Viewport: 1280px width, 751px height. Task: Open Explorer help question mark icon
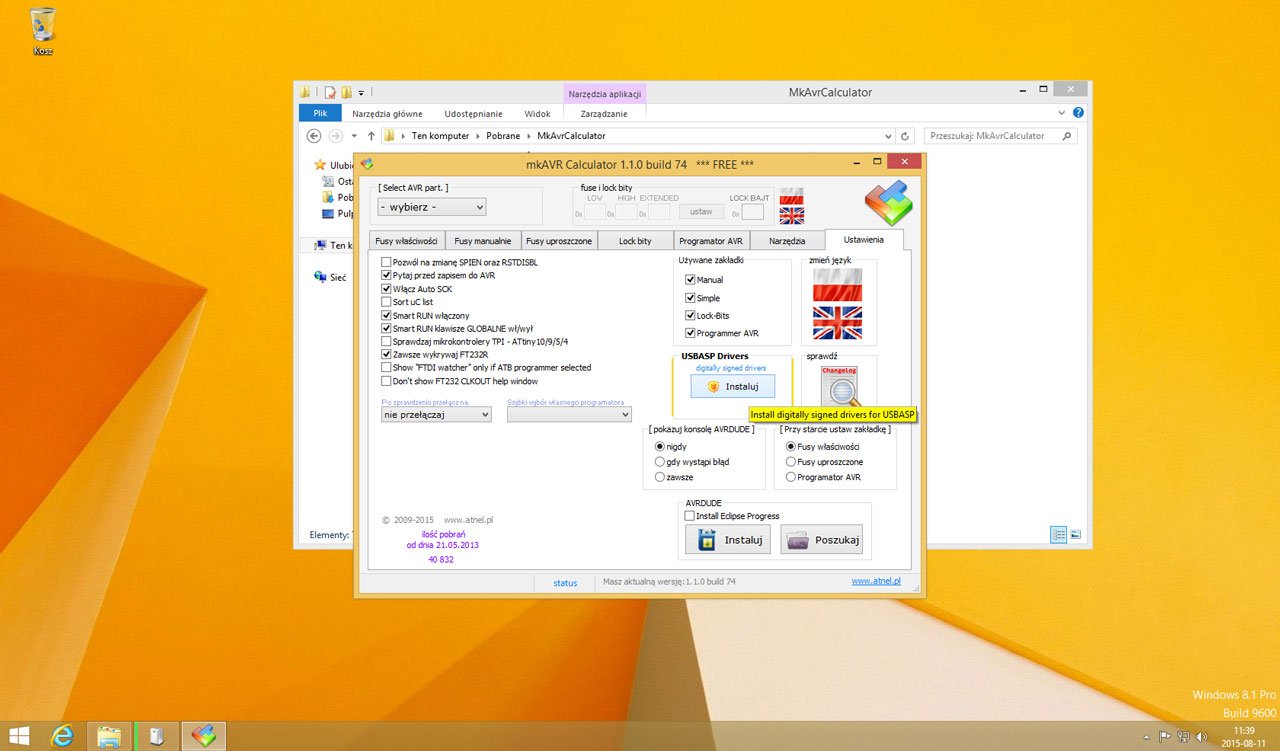[1078, 113]
